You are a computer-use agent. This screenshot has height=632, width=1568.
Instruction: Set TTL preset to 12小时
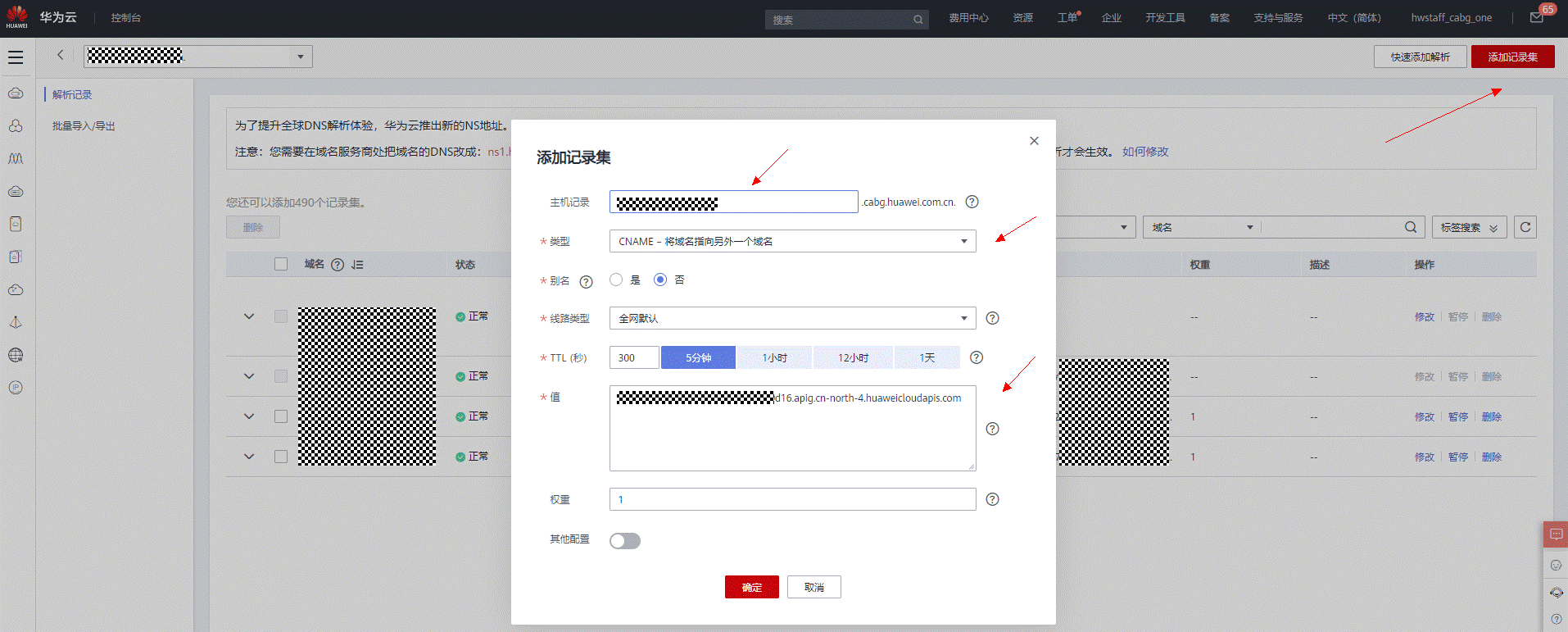tap(854, 357)
